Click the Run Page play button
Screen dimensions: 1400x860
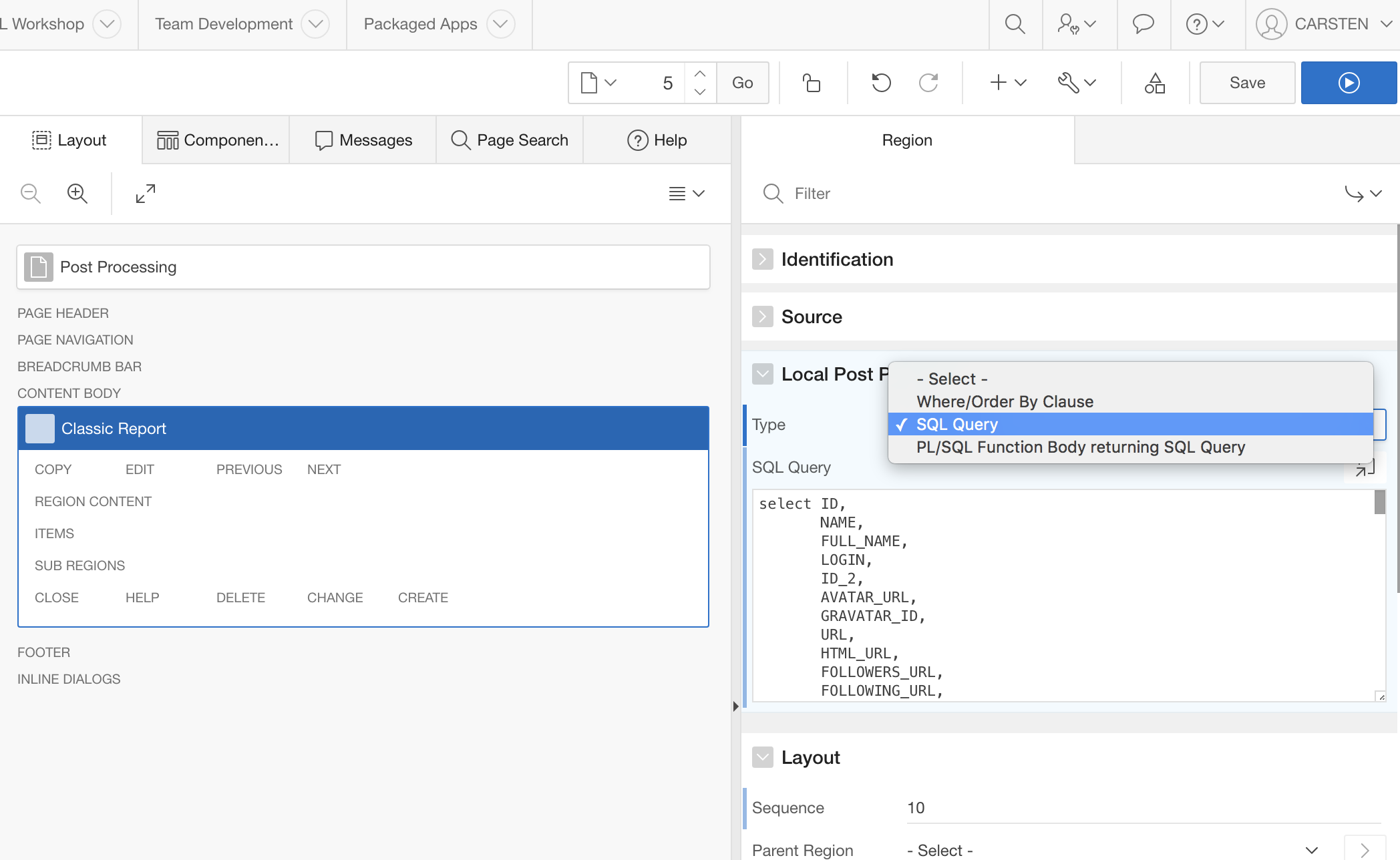point(1348,83)
